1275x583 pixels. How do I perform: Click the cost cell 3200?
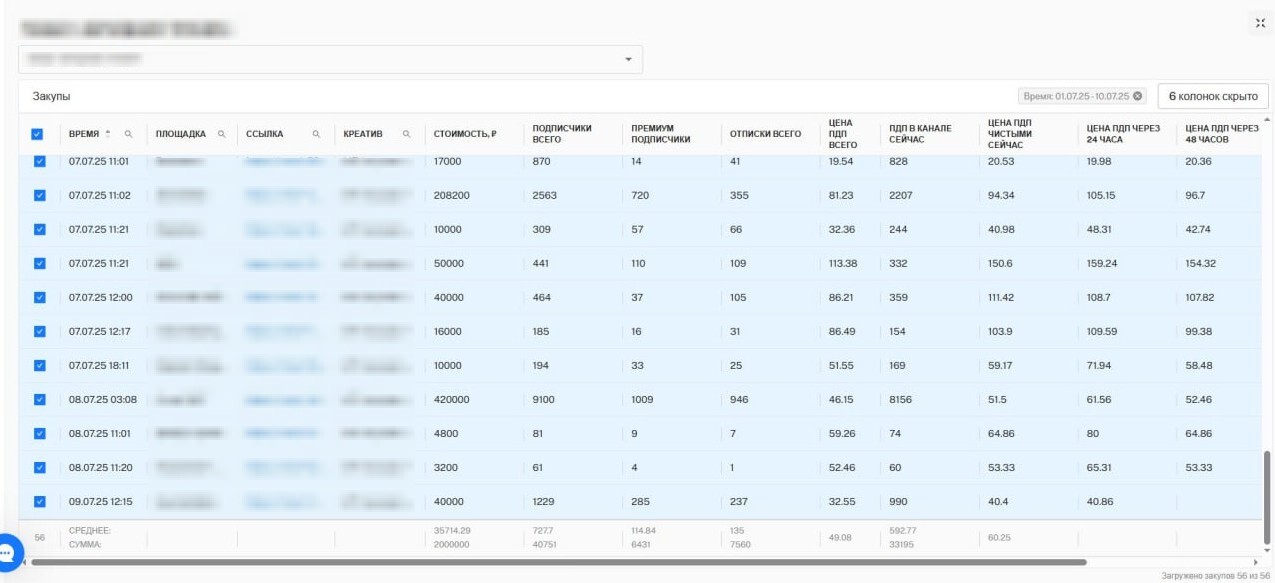pyautogui.click(x=445, y=467)
